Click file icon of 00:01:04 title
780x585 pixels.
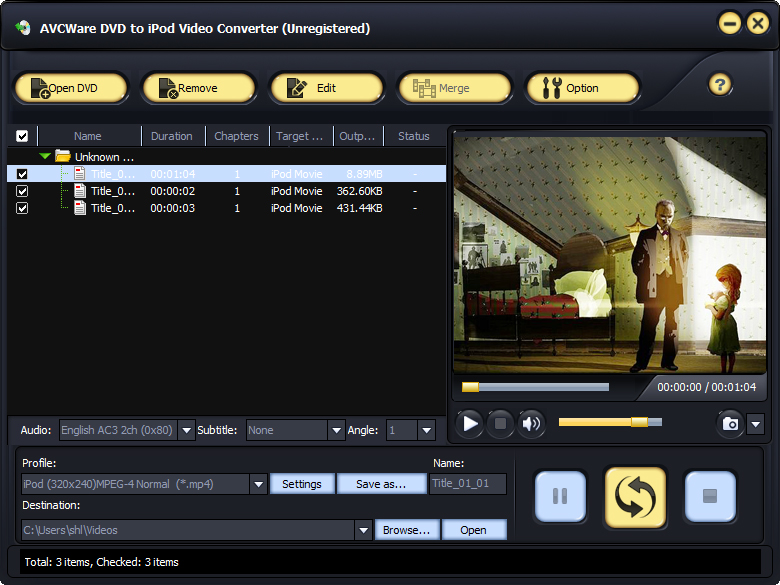tap(80, 174)
